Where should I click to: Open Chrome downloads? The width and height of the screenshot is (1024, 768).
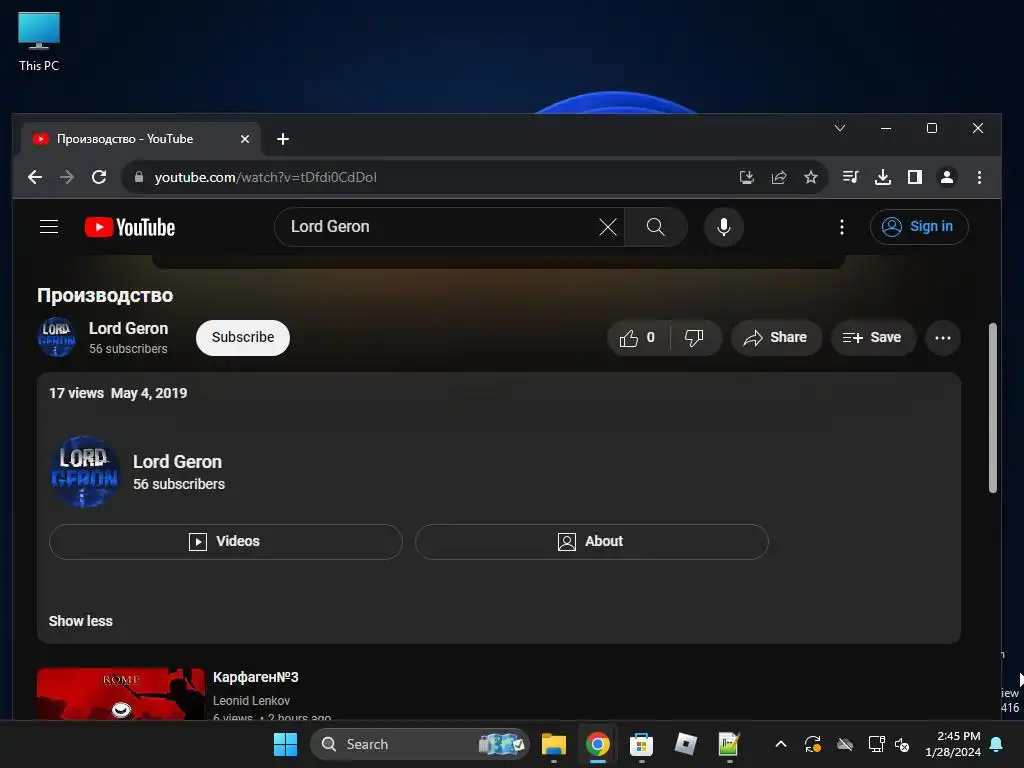pyautogui.click(x=883, y=177)
